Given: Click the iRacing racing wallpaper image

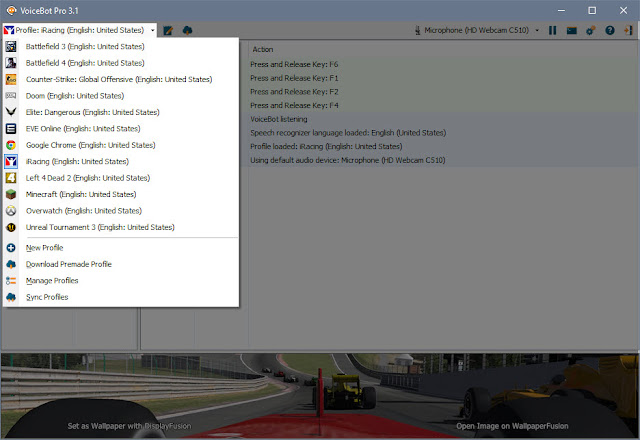Looking at the screenshot, I should click(x=320, y=396).
